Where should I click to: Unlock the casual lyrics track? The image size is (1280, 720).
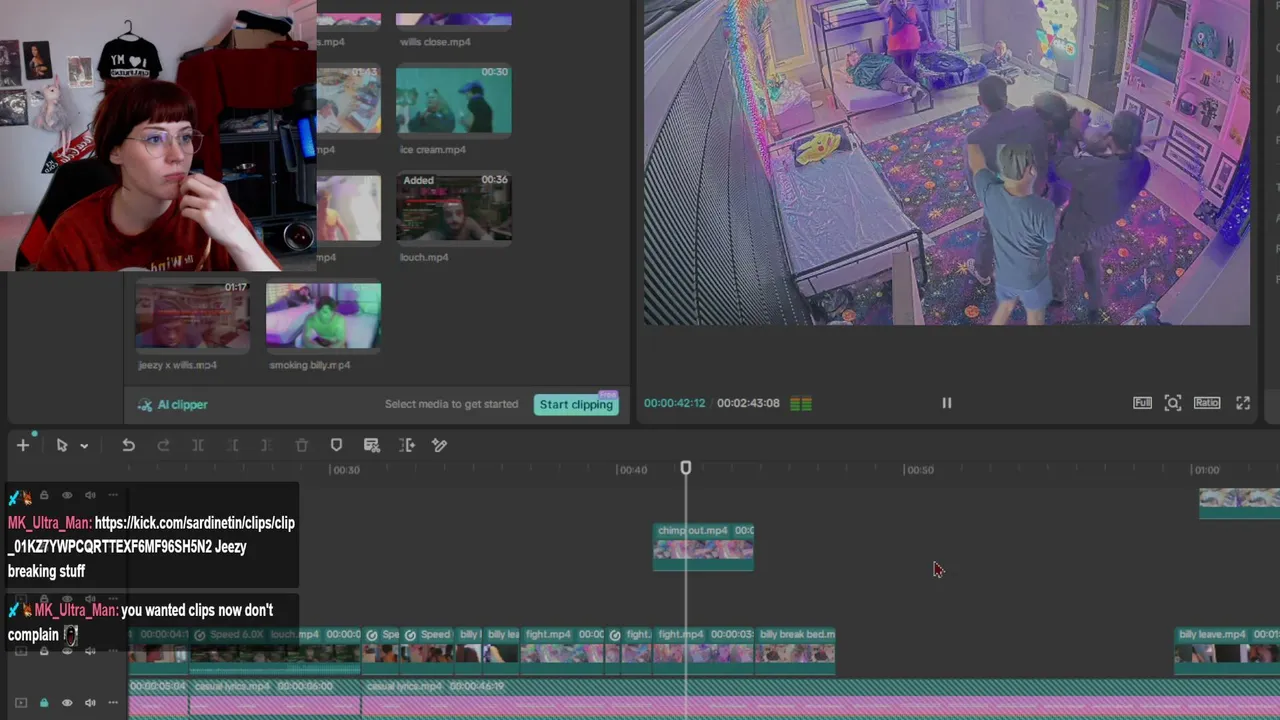pos(44,703)
